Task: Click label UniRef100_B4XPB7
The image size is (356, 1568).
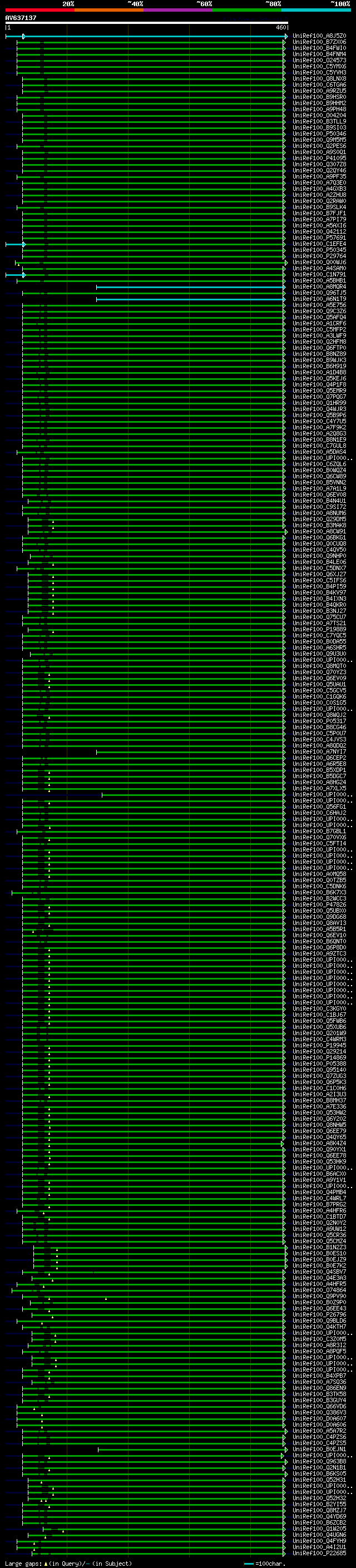Action: [319, 1376]
